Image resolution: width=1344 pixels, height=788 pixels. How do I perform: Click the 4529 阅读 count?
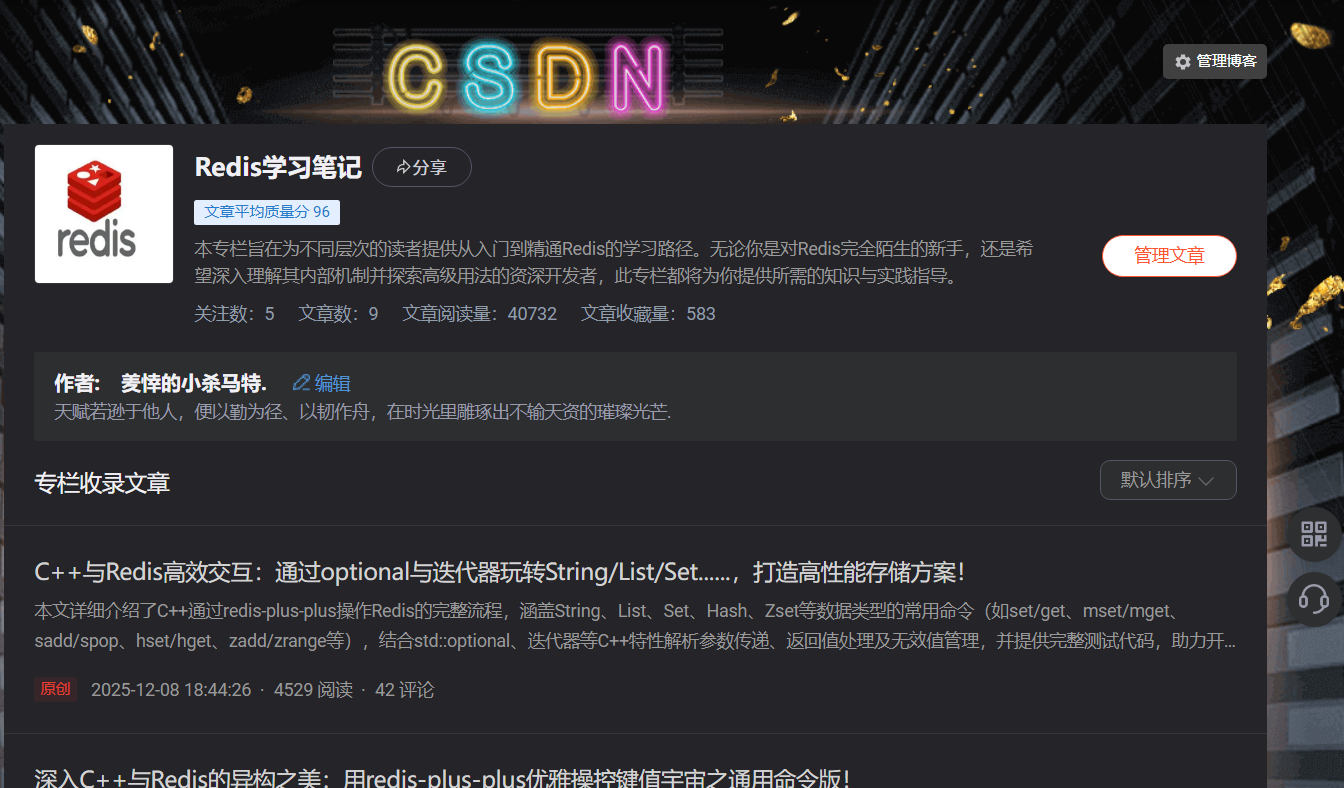point(313,690)
